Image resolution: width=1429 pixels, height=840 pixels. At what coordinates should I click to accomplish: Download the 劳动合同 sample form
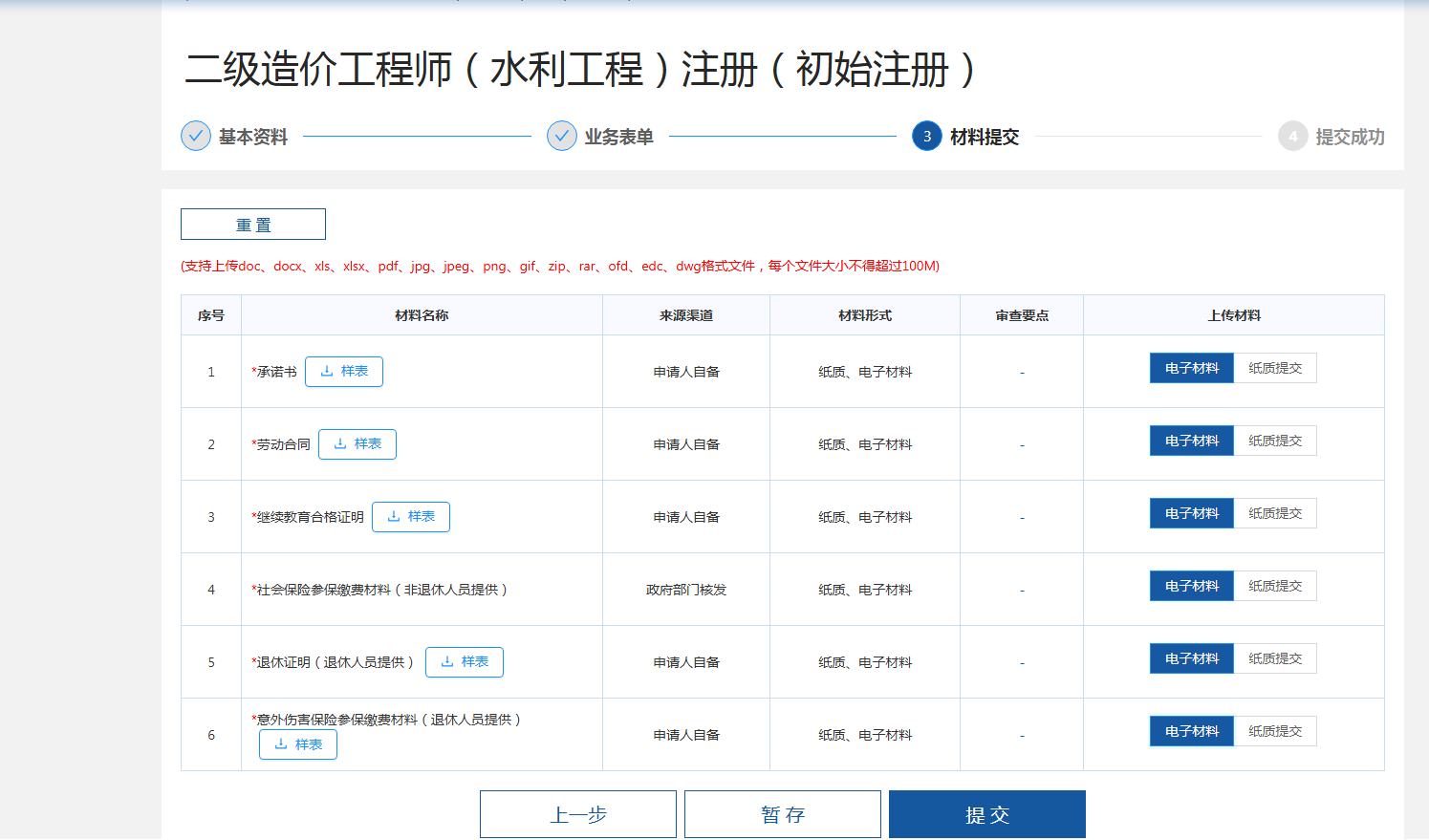357,444
